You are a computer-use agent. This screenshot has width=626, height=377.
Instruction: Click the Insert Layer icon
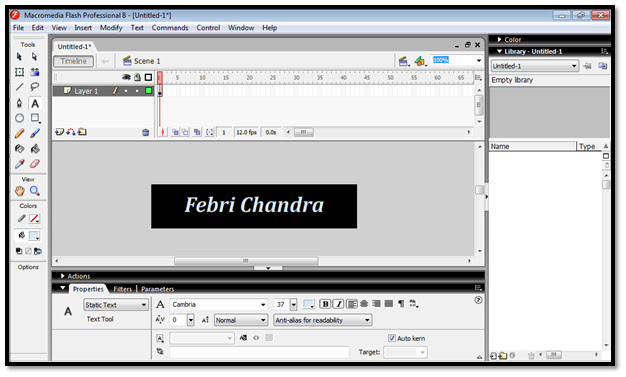coord(59,132)
